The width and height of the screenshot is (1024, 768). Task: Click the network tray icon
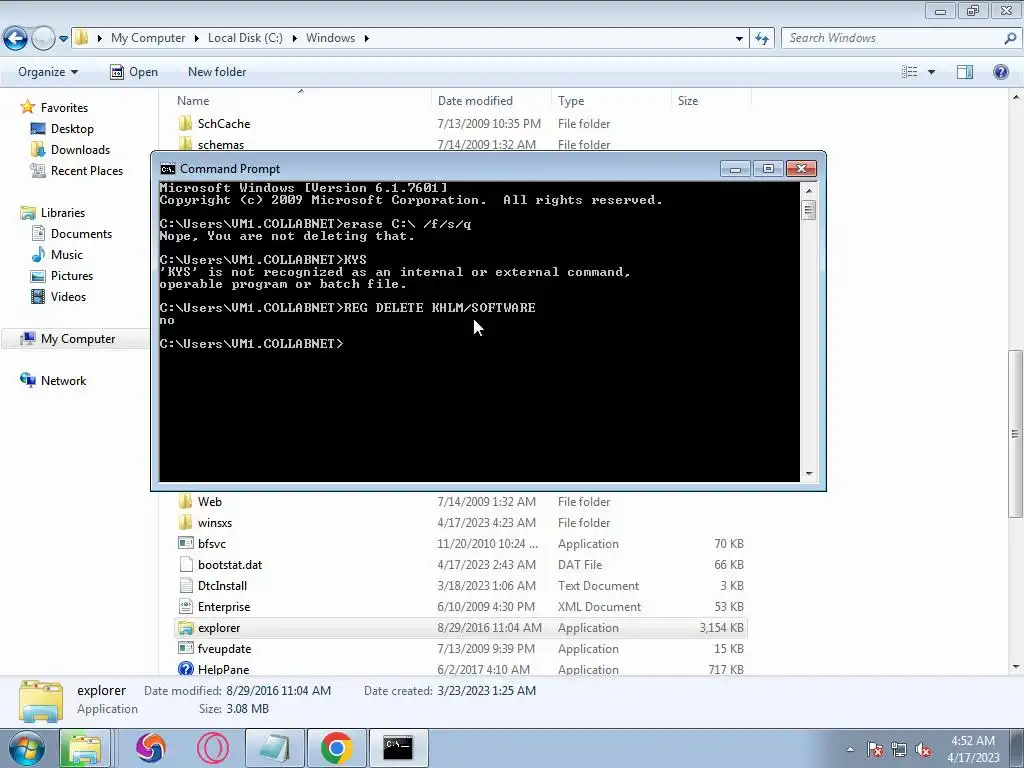(x=899, y=749)
